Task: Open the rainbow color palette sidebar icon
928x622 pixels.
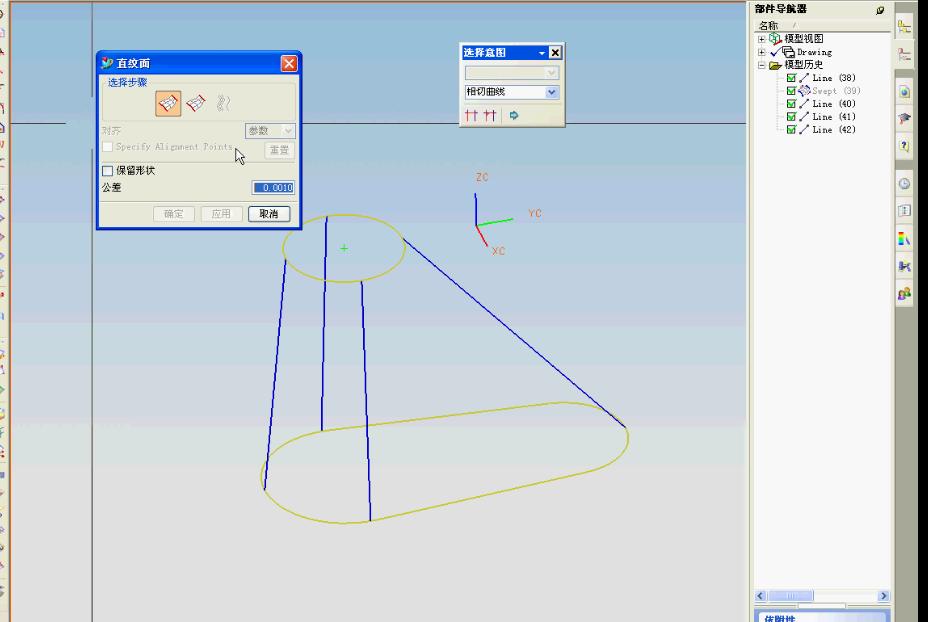Action: (904, 239)
